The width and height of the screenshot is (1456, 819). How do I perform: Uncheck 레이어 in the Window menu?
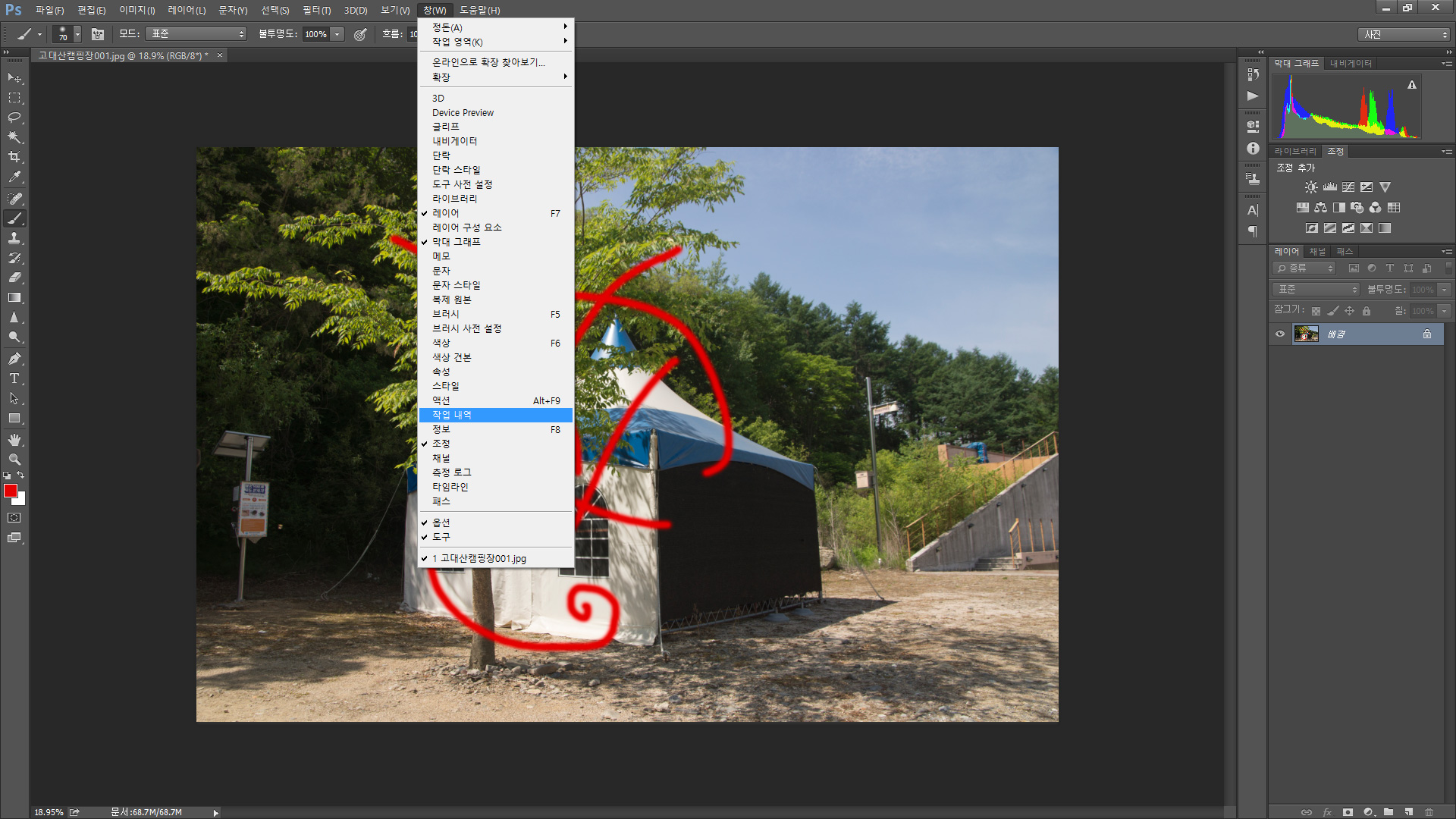(x=446, y=214)
